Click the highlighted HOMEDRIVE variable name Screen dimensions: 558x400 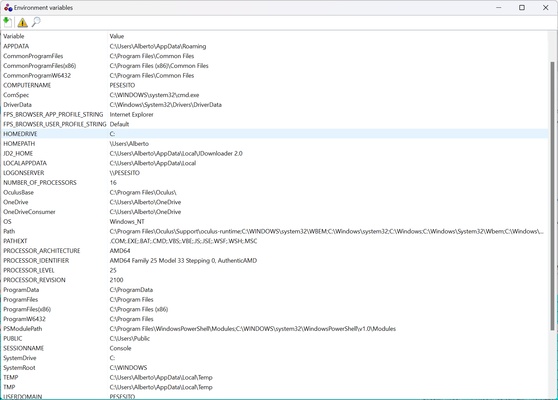click(x=20, y=134)
